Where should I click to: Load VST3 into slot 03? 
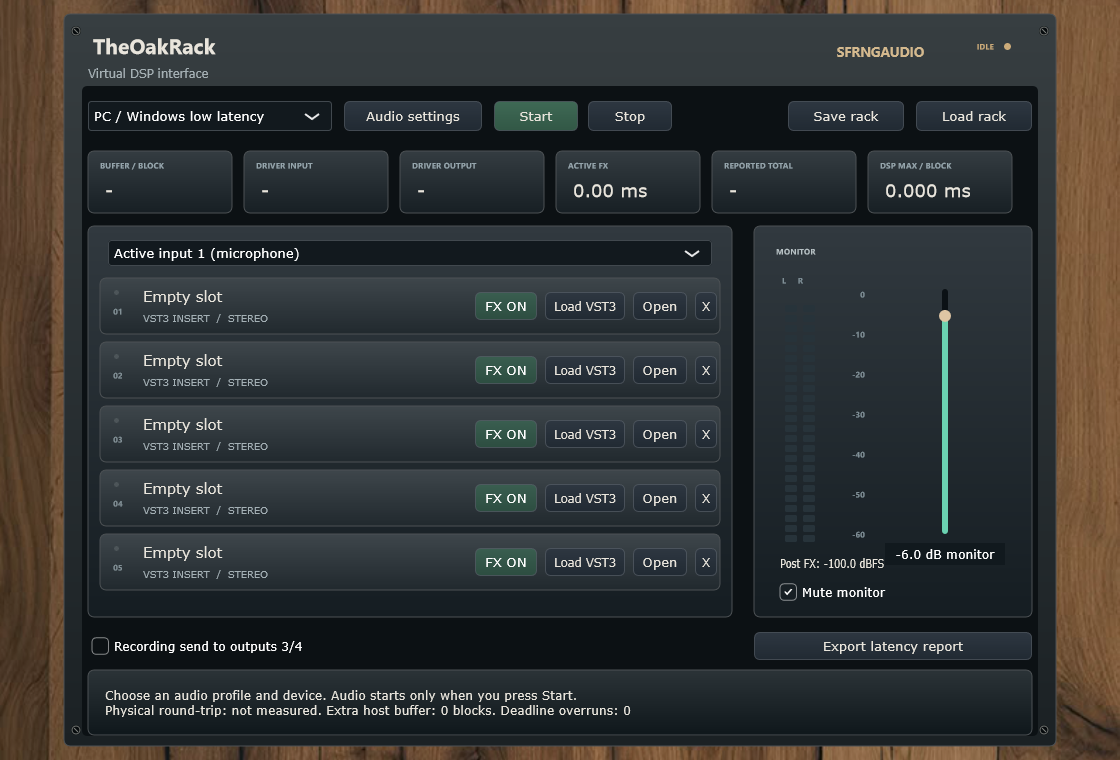[x=585, y=434]
